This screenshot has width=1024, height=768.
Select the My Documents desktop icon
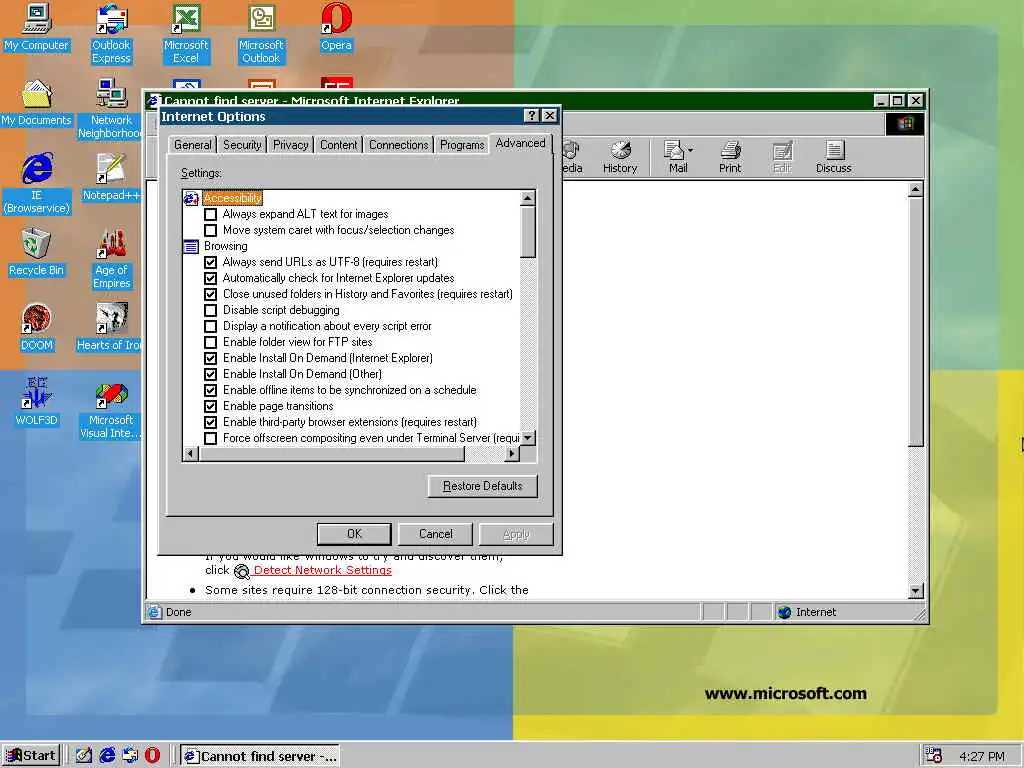tap(36, 103)
